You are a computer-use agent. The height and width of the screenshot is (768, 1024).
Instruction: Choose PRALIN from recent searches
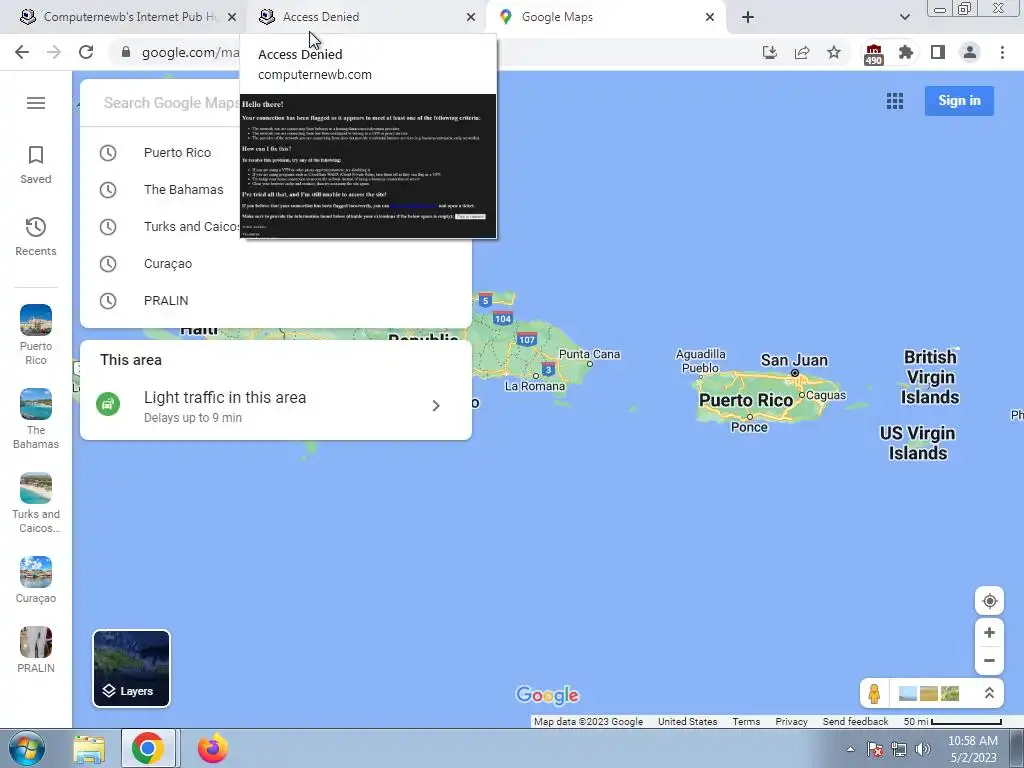276,300
